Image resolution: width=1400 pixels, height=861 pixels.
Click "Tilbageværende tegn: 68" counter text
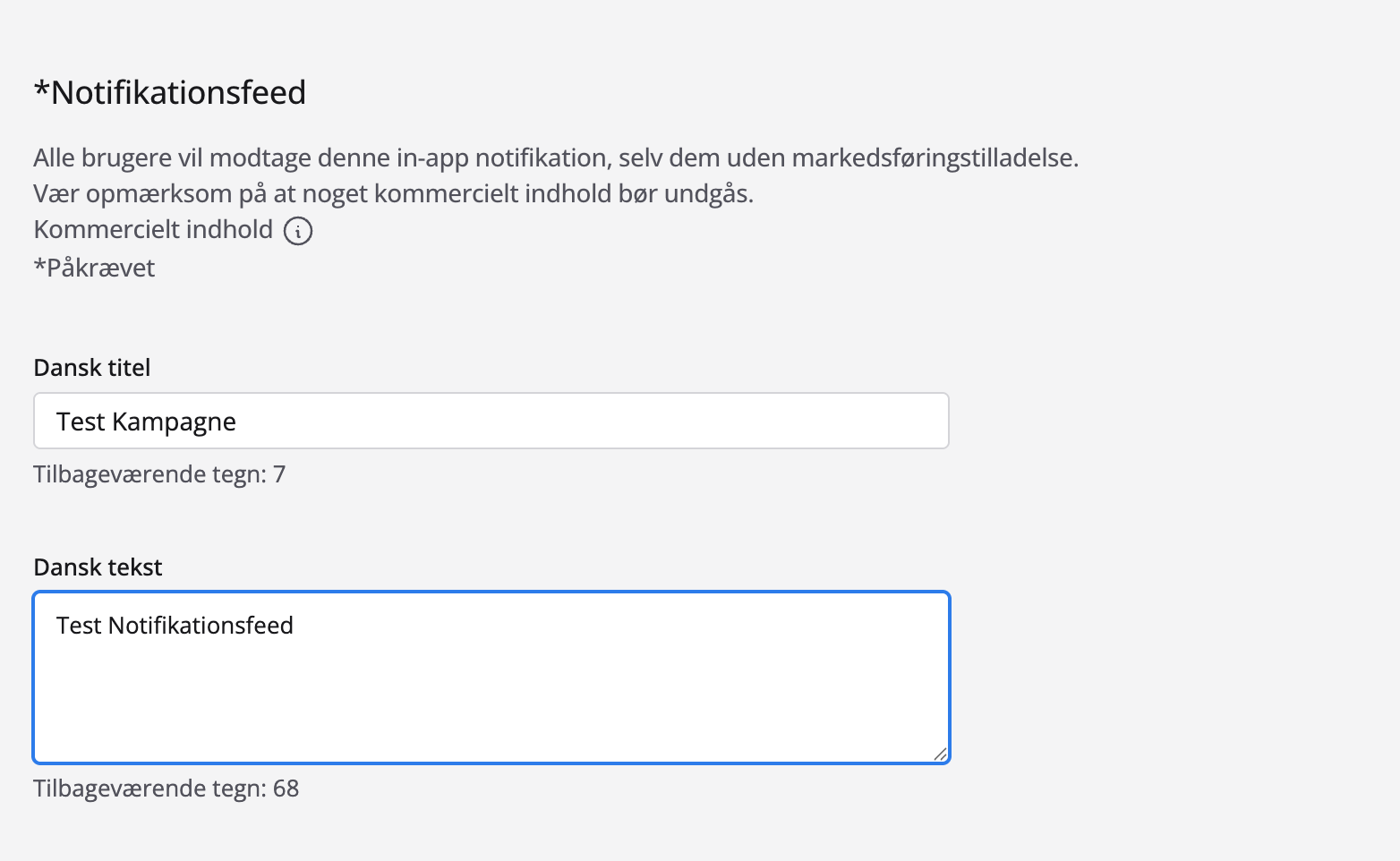pyautogui.click(x=166, y=789)
